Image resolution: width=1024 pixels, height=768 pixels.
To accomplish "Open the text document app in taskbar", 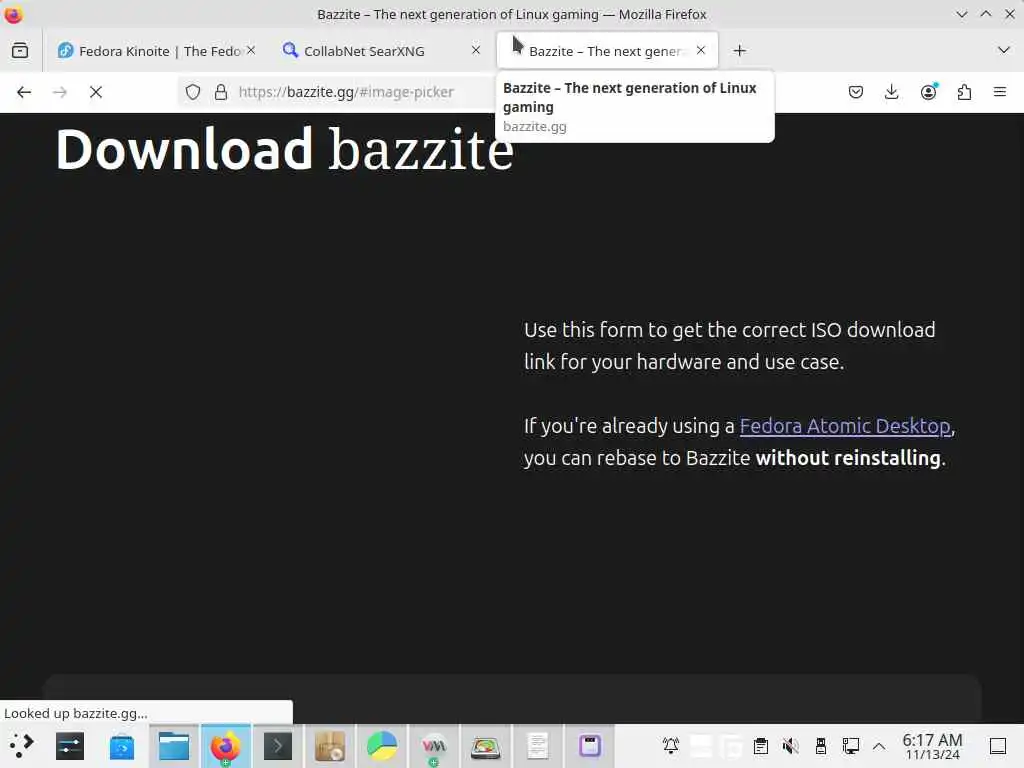I will coord(537,746).
